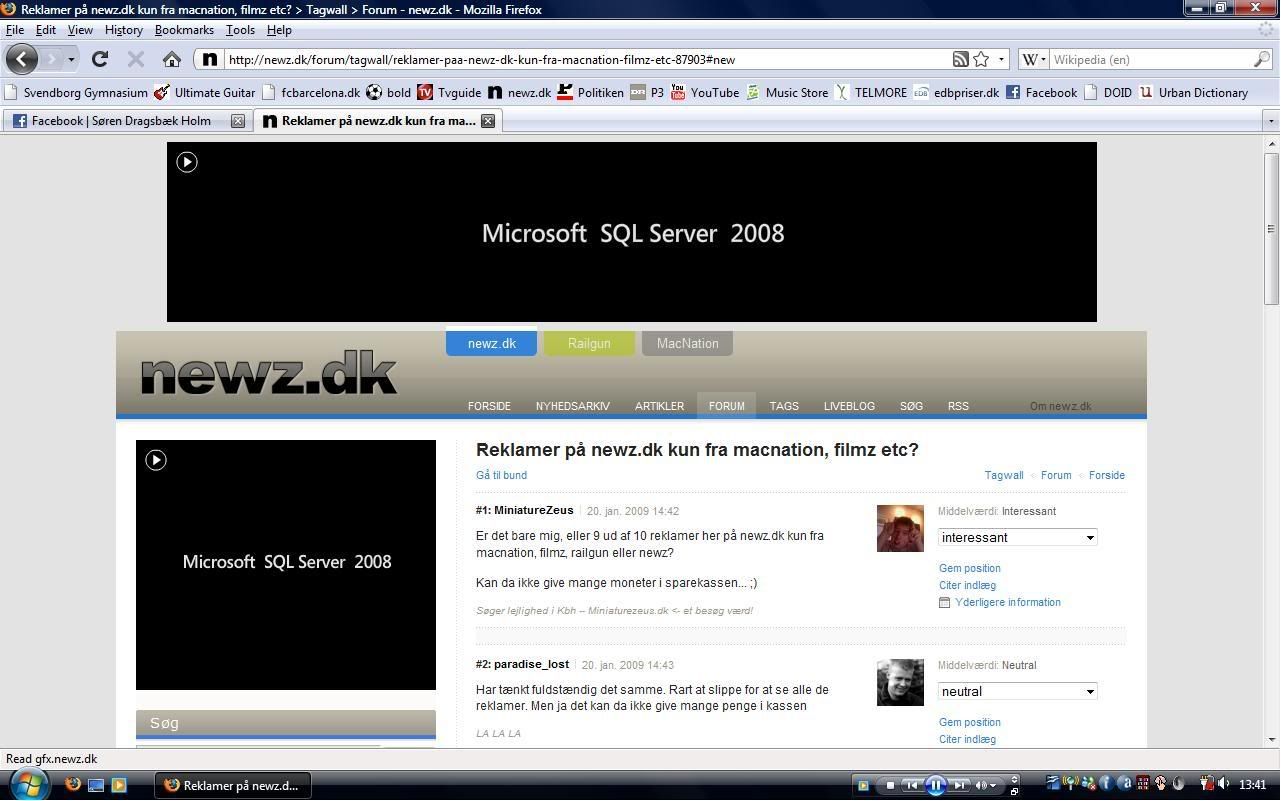Click Gem position under post #2
Image resolution: width=1281 pixels, height=801 pixels.
pyautogui.click(x=970, y=722)
